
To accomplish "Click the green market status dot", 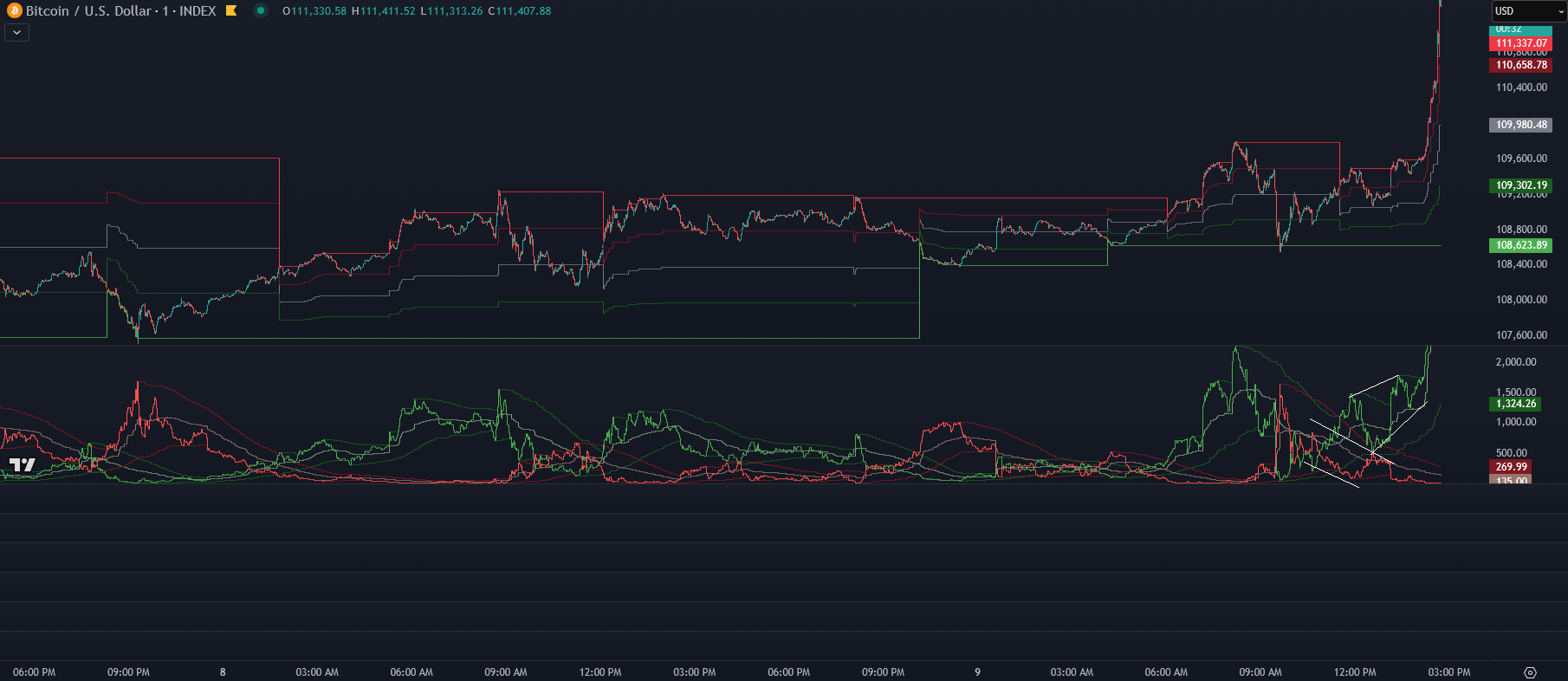I will click(x=260, y=10).
